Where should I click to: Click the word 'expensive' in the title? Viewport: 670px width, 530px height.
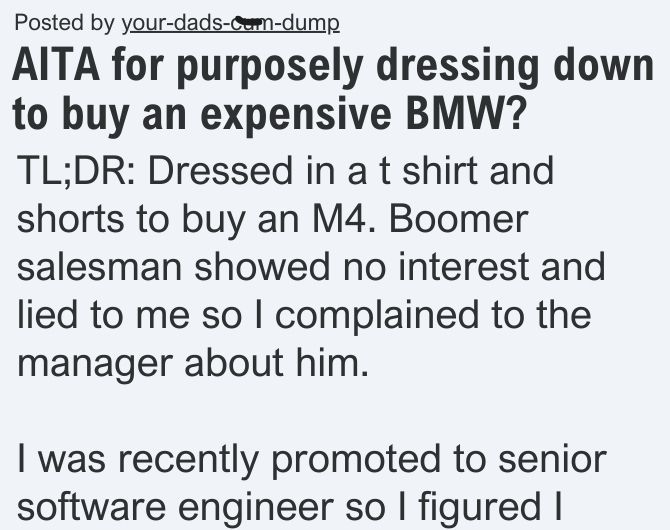click(x=296, y=115)
